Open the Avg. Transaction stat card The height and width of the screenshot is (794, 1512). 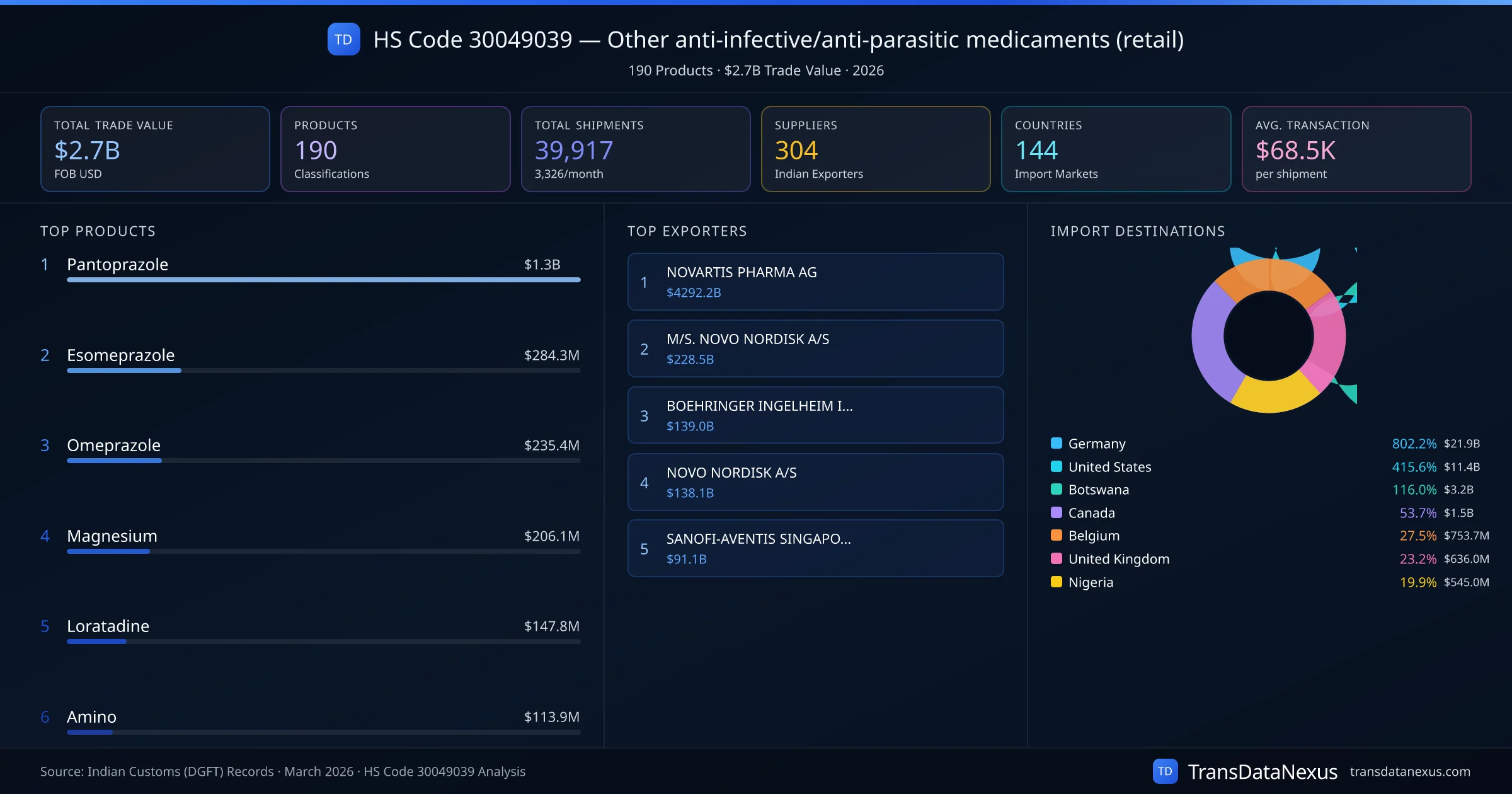[1356, 149]
